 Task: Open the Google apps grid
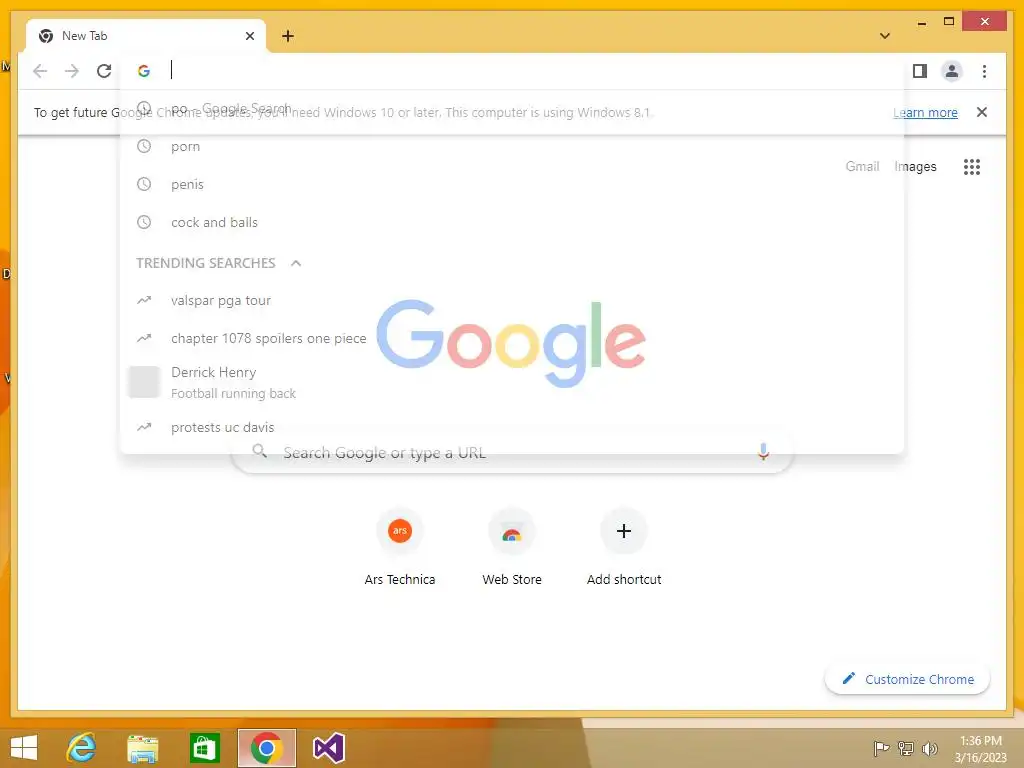[972, 167]
